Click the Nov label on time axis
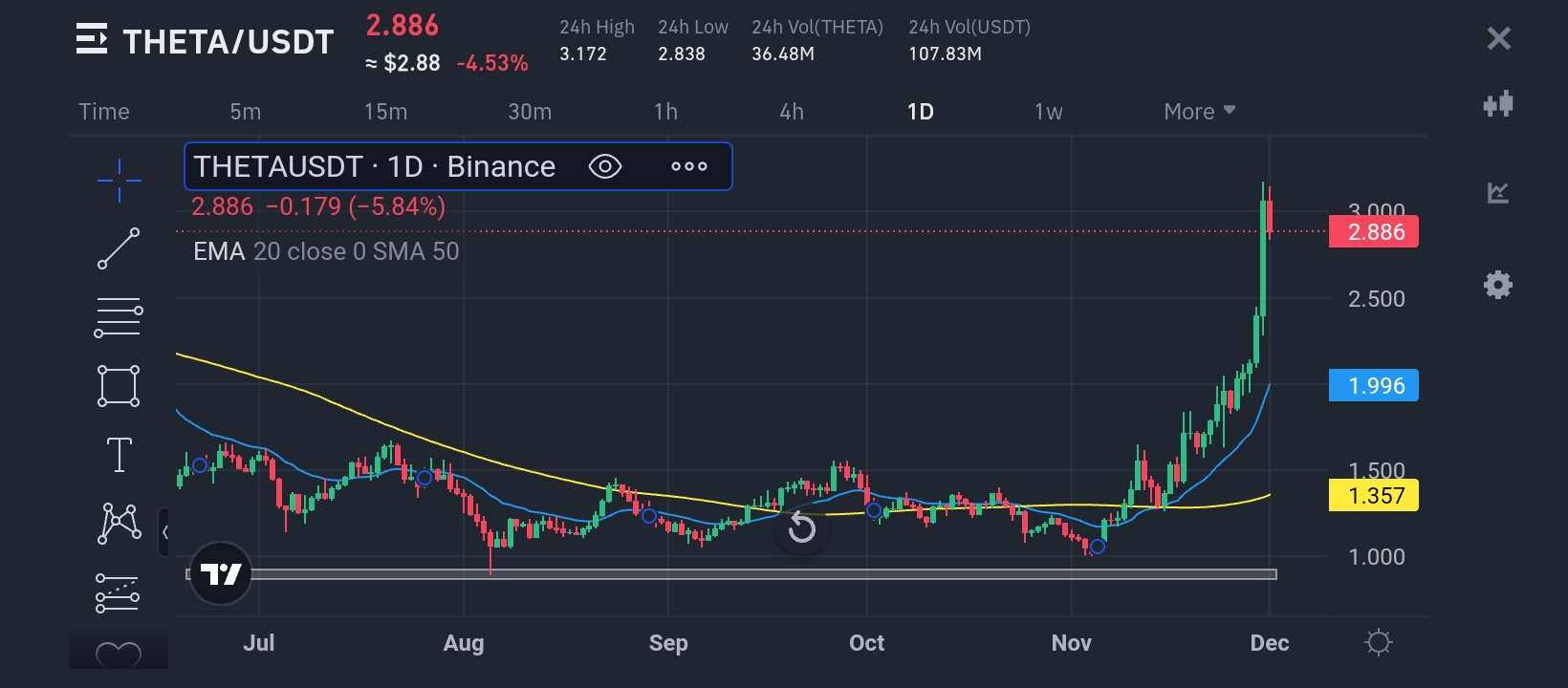 pyautogui.click(x=1071, y=643)
